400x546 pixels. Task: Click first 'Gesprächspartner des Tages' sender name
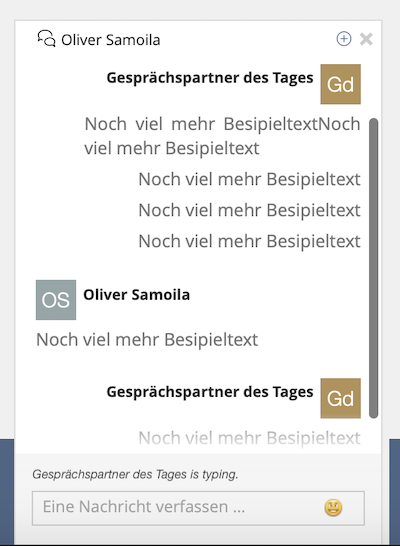(210, 78)
